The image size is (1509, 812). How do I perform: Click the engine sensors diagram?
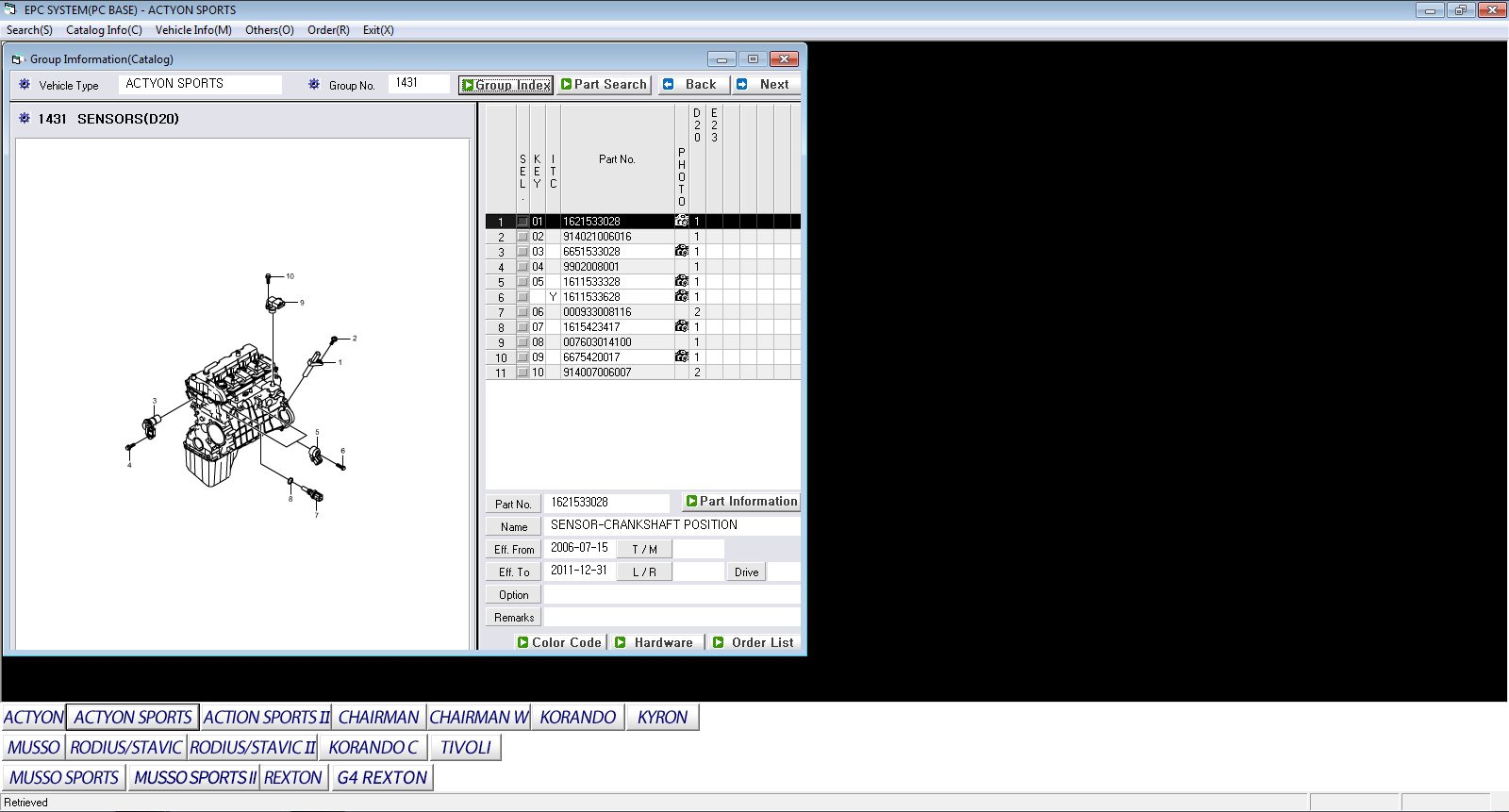(241, 394)
